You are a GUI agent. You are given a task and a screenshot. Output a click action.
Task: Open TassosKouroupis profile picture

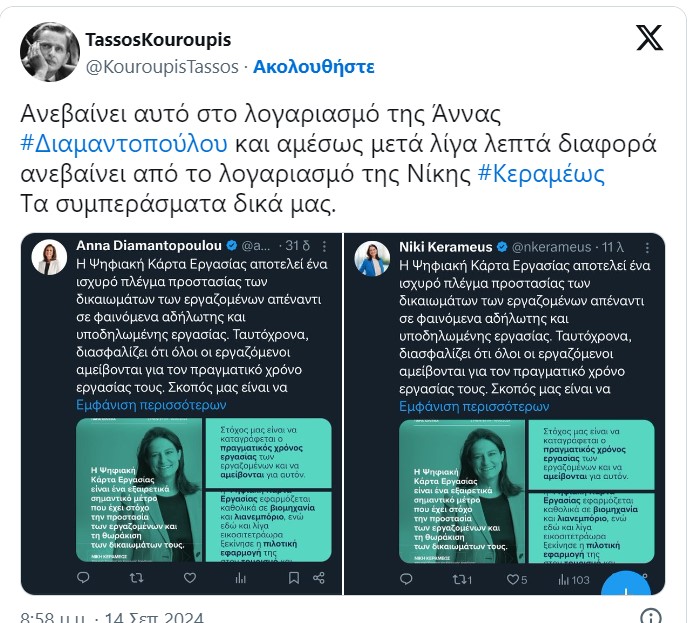coord(50,52)
